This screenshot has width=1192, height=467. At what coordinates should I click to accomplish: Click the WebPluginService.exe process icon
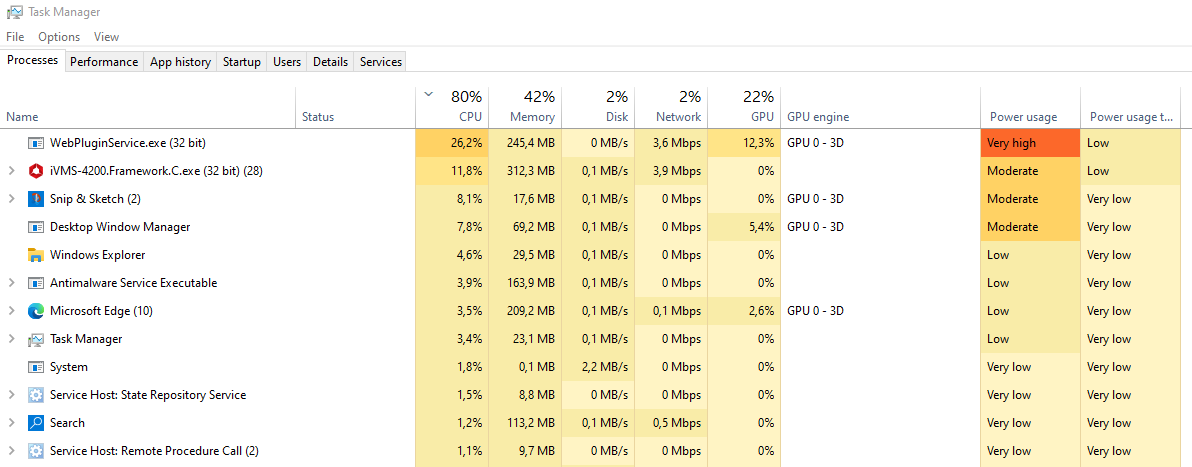[x=36, y=143]
